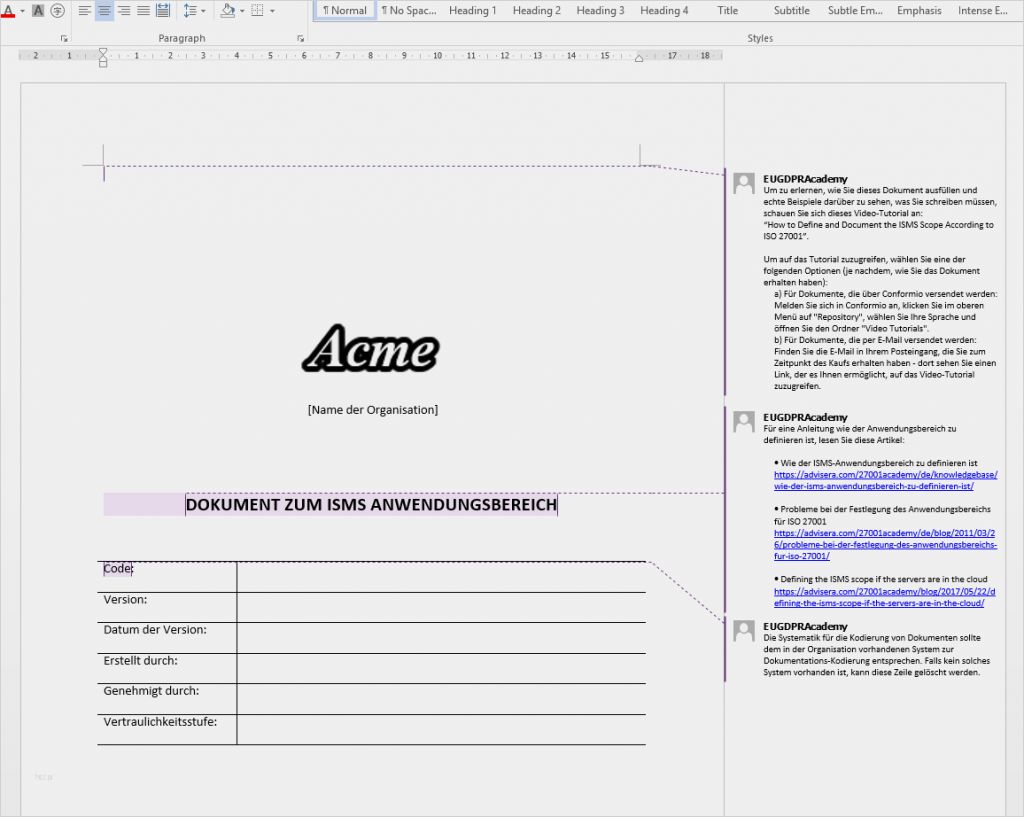Open the Paragraph dialog launcher

tap(301, 38)
